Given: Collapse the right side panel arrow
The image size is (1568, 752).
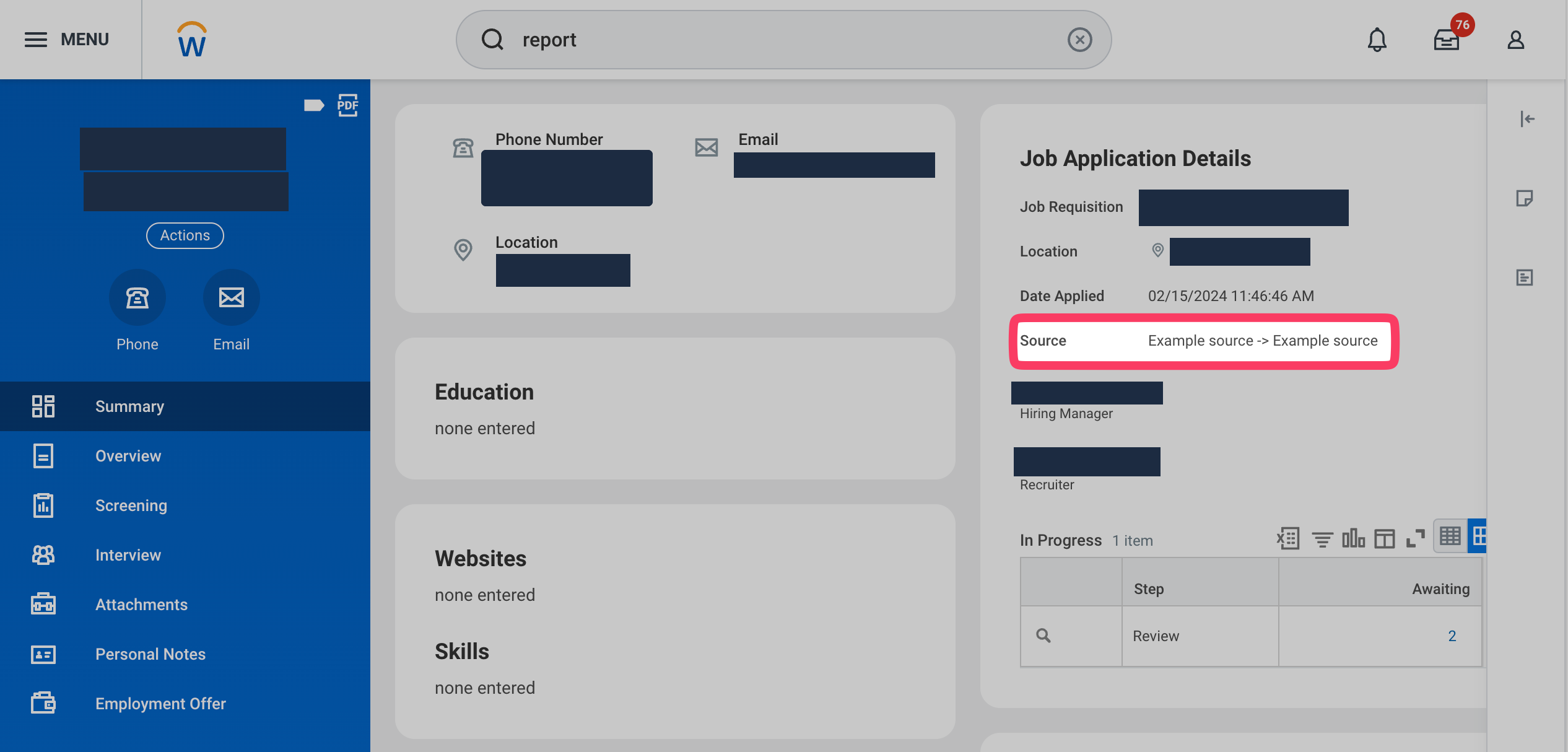Looking at the screenshot, I should [x=1527, y=119].
